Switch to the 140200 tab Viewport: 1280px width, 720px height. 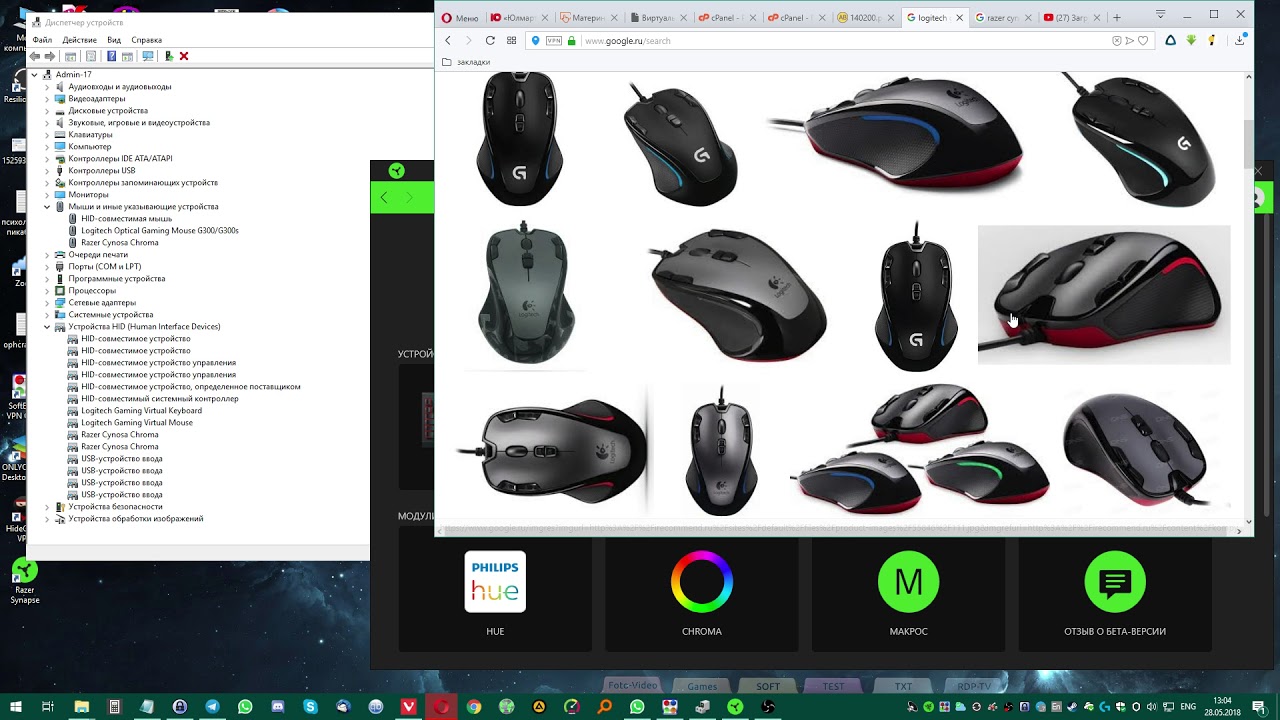[865, 18]
